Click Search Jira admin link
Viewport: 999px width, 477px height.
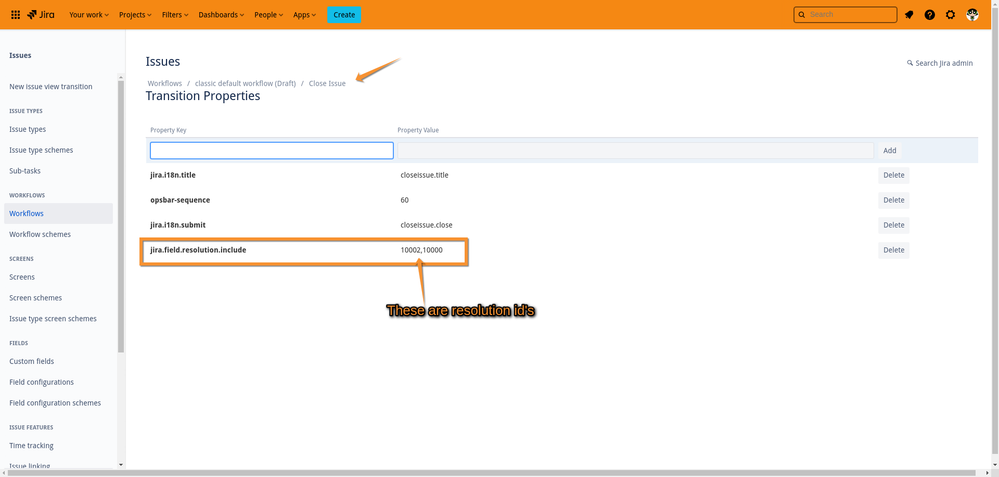(940, 63)
